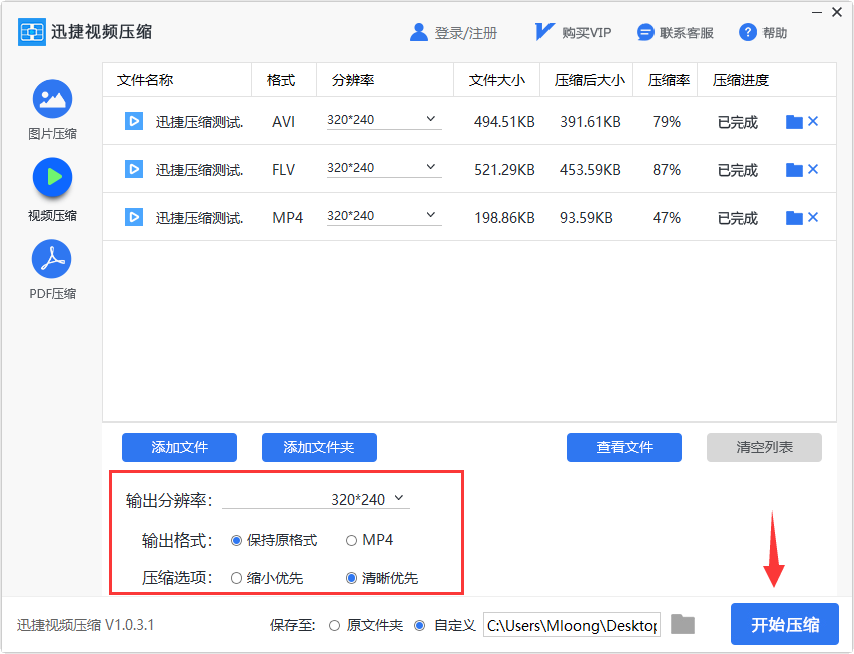
Task: Open 购买VIP from the top bar
Action: click(x=572, y=33)
